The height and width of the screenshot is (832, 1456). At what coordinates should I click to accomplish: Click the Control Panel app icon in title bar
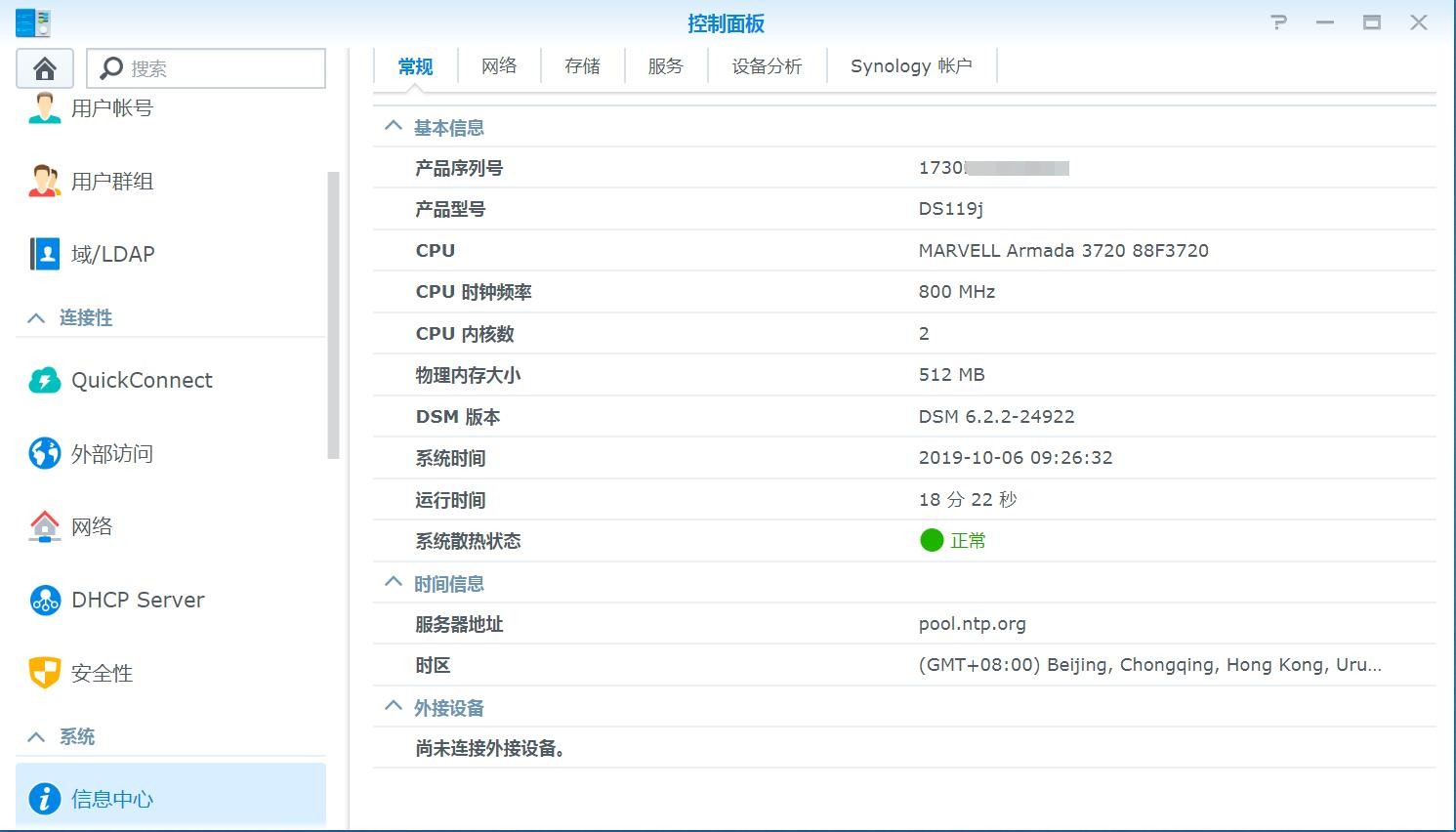click(32, 22)
